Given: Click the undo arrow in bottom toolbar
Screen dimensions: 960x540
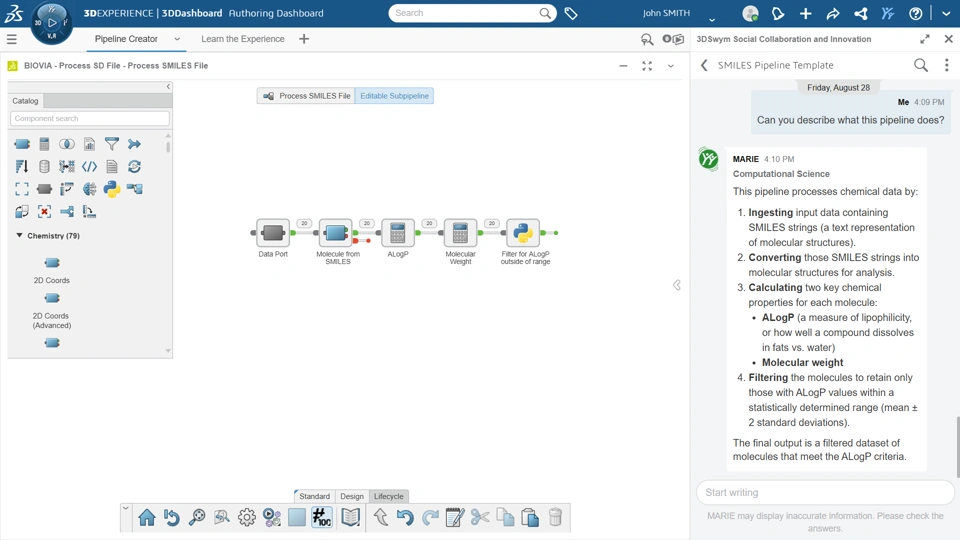Looking at the screenshot, I should click(x=405, y=517).
